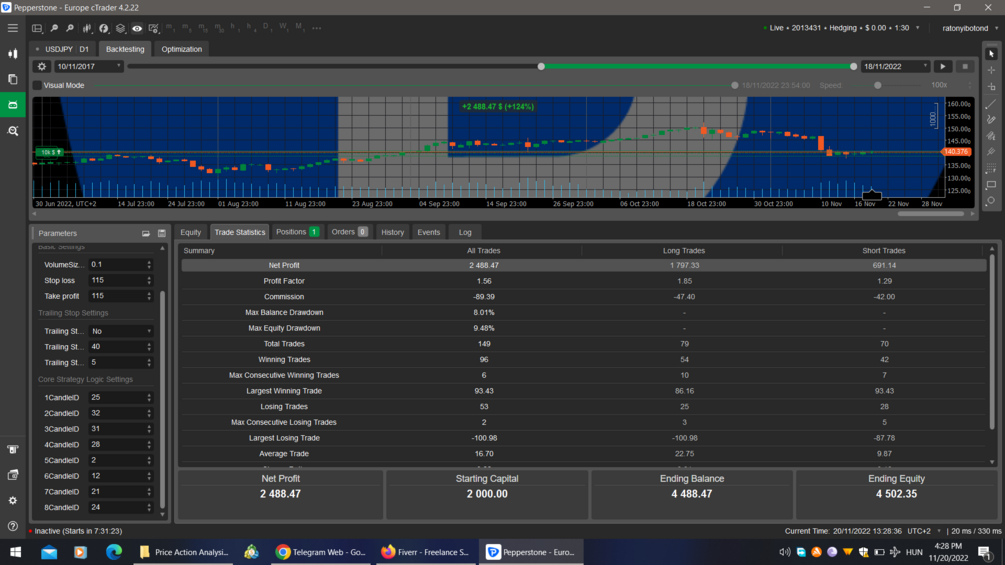
Task: Open the Events tab
Action: coord(428,233)
